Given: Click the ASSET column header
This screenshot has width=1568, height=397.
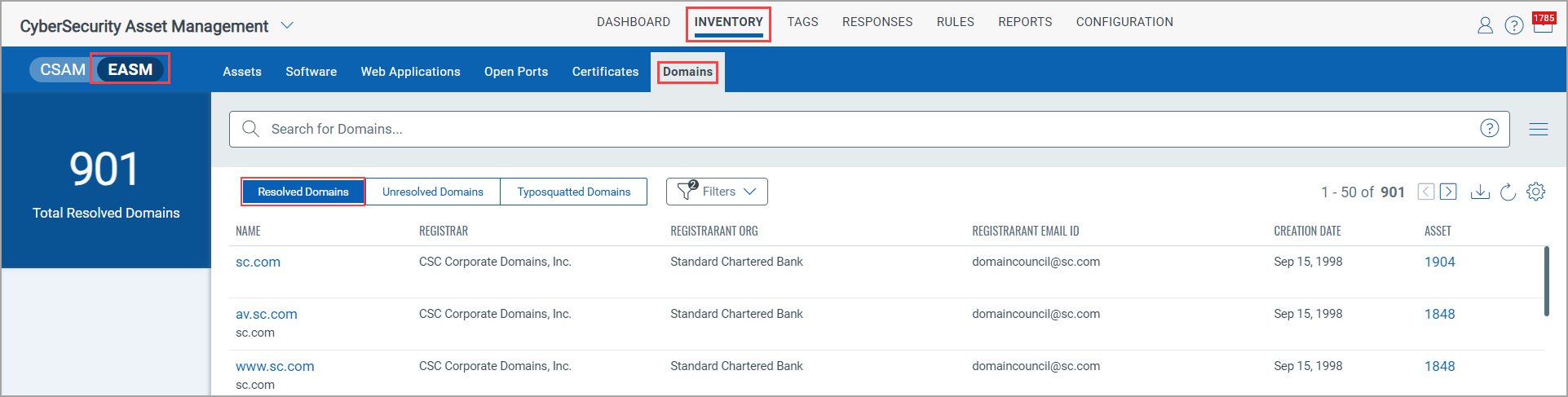Looking at the screenshot, I should 1438,231.
